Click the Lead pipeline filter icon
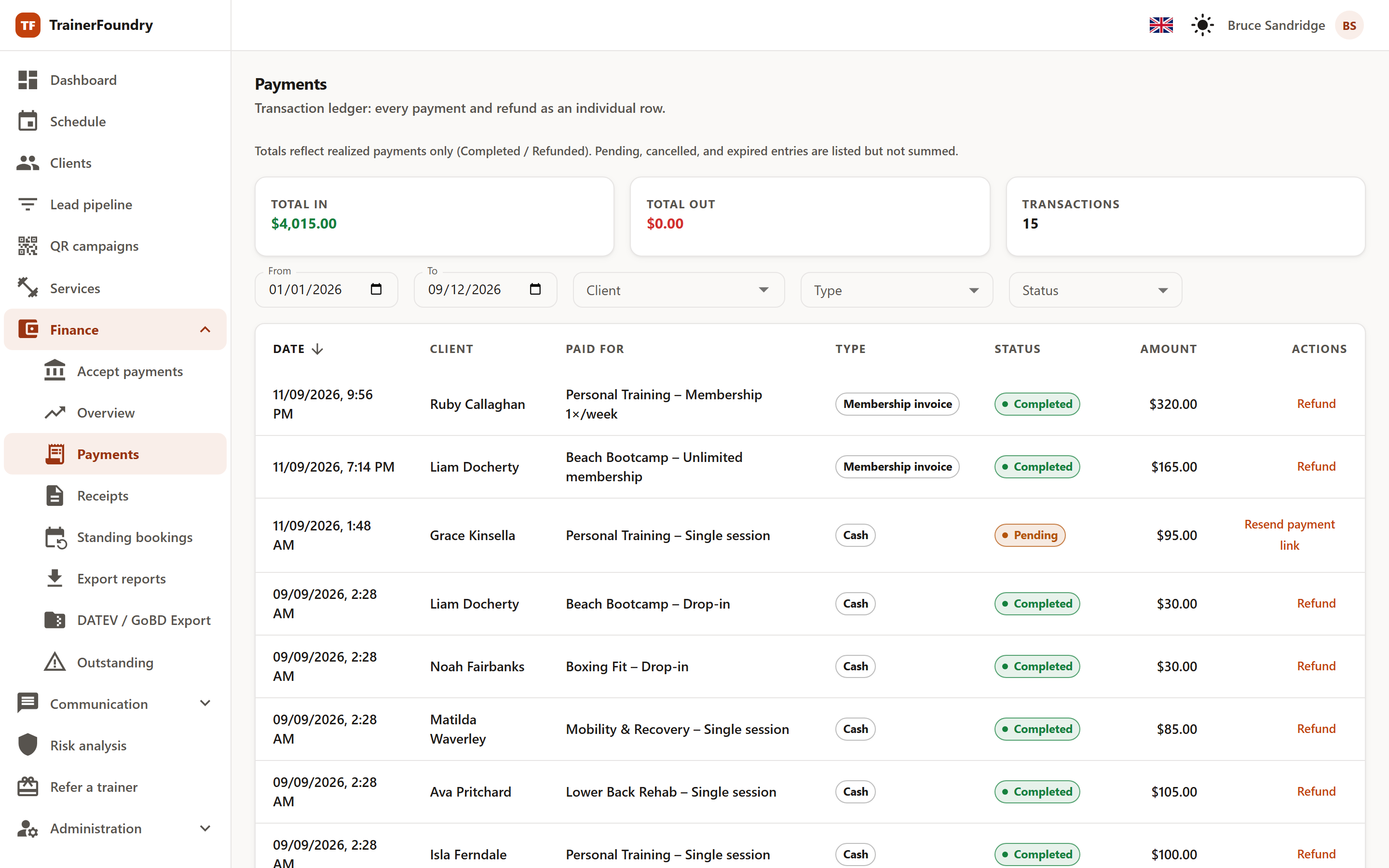Viewport: 1389px width, 868px height. coord(27,204)
